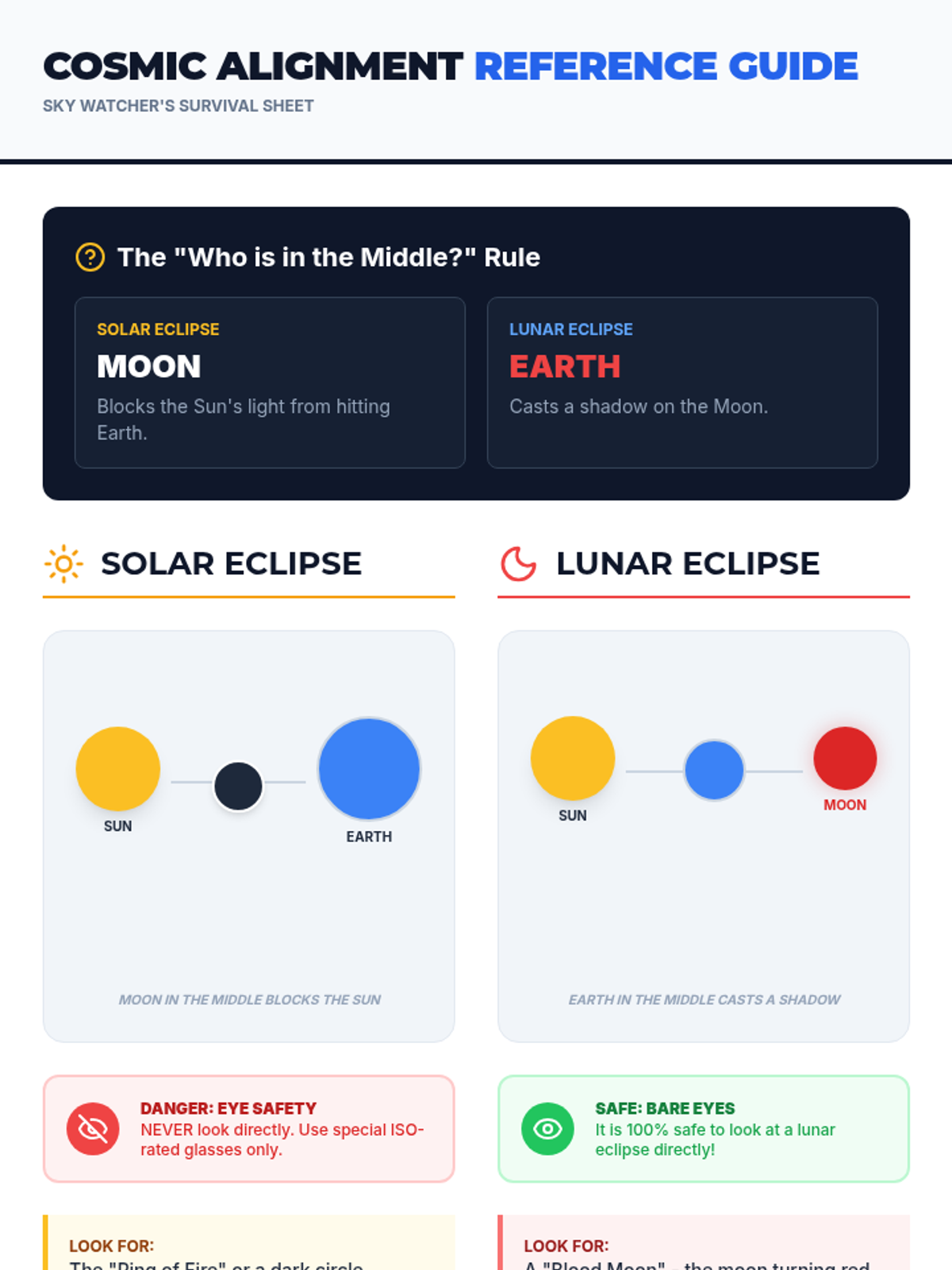This screenshot has height=1270, width=952.
Task: Click the yellow Sun in lunar diagram
Action: tap(573, 759)
